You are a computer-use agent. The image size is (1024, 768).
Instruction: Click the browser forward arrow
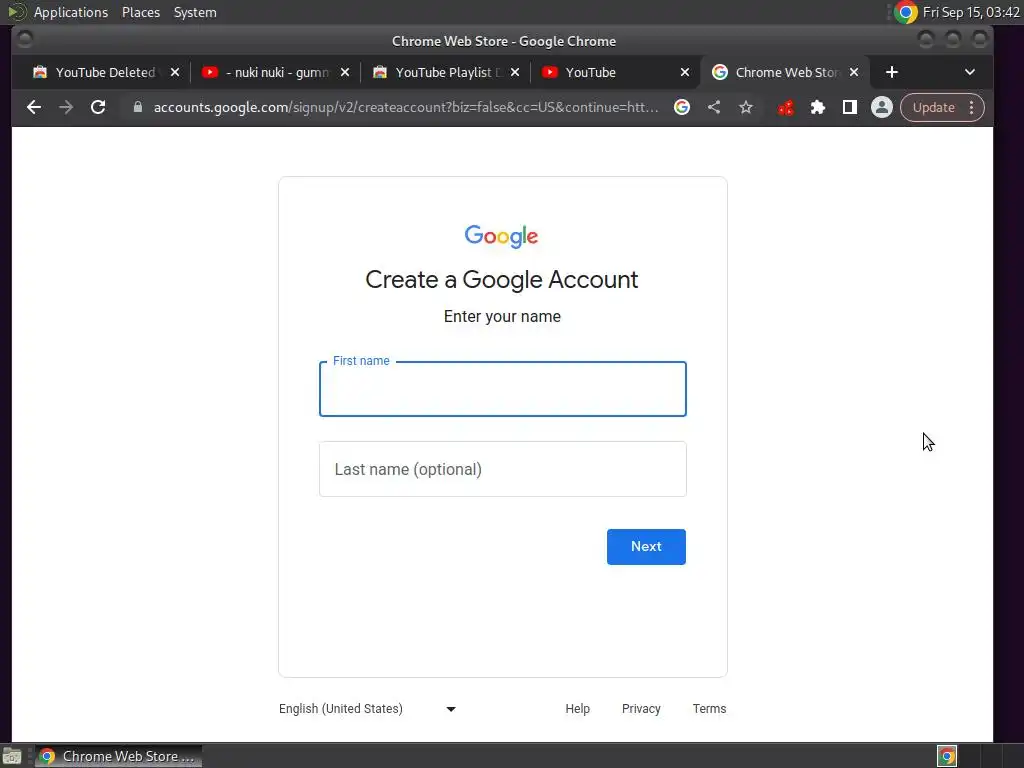pos(66,107)
